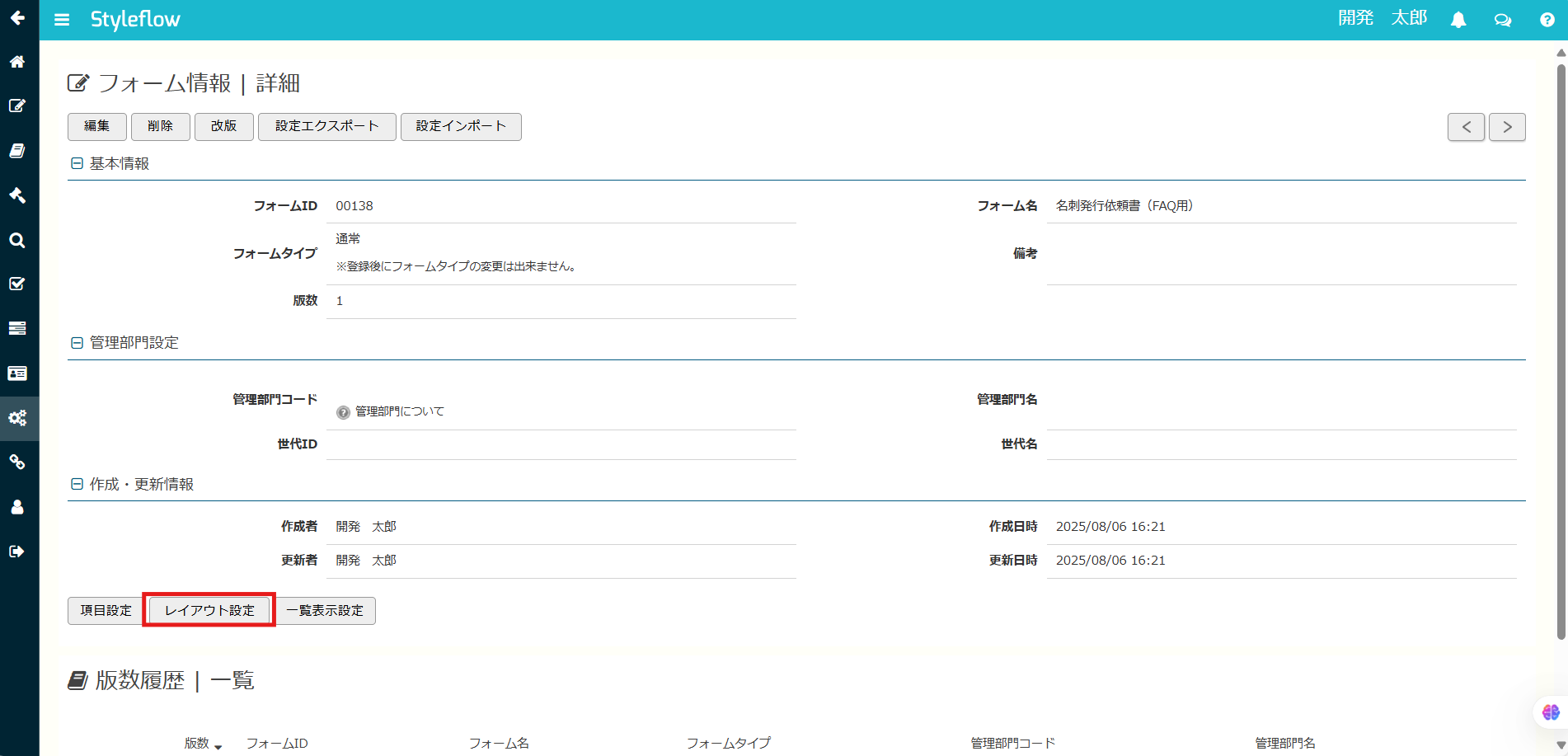Open the user profile icon in sidebar

point(17,507)
